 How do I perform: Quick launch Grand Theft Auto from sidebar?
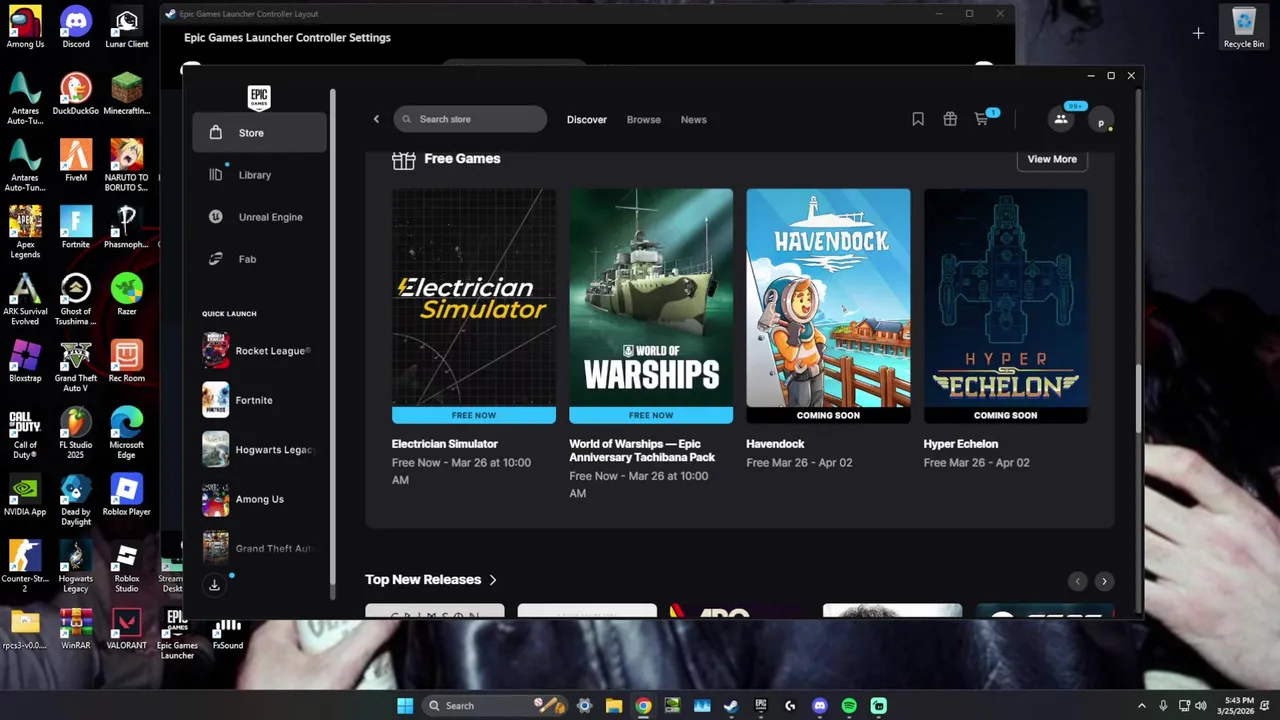coord(259,548)
